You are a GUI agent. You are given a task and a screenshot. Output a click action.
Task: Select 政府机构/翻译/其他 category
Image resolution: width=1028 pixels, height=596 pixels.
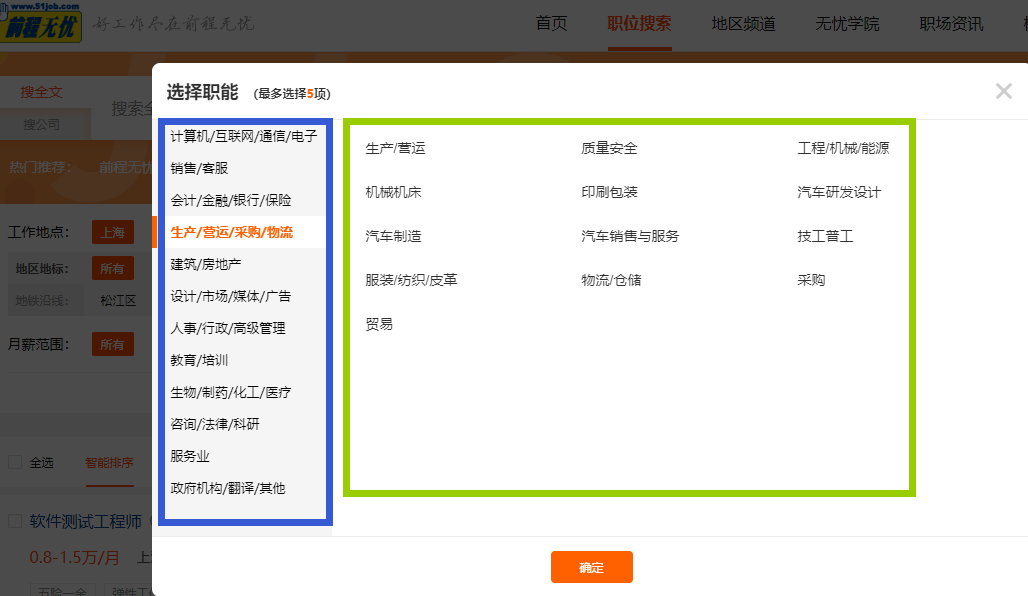pyautogui.click(x=228, y=488)
